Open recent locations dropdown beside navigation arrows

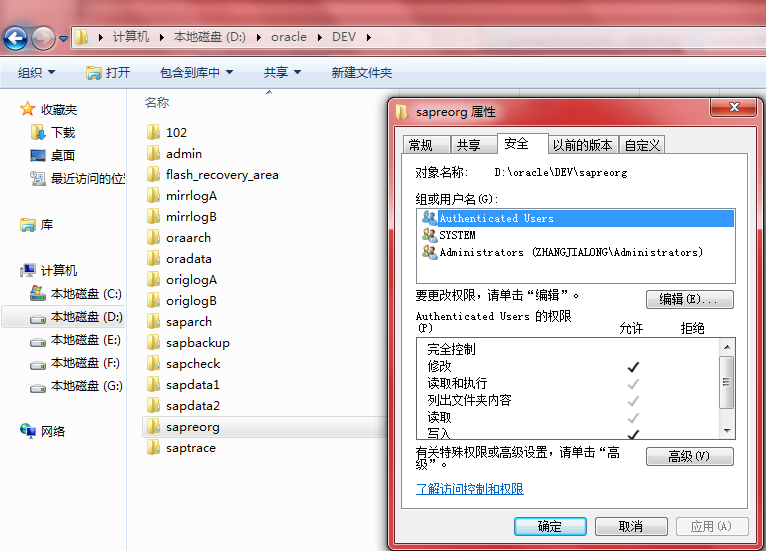(64, 38)
